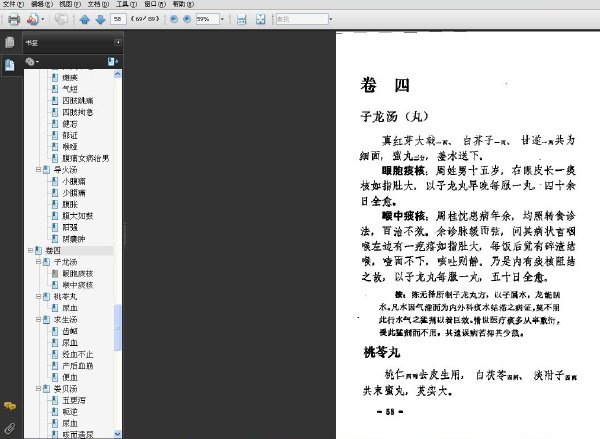
Task: Select the 齿衄 bookmark
Action: [x=70, y=331]
